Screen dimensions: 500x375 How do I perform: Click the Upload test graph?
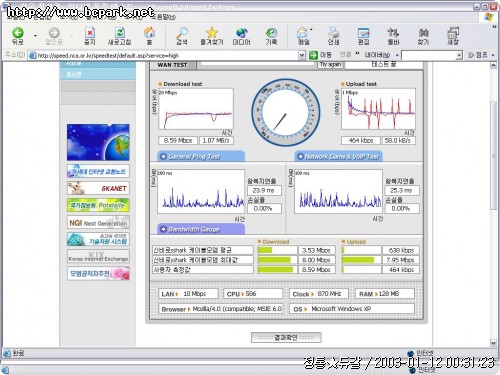[378, 109]
